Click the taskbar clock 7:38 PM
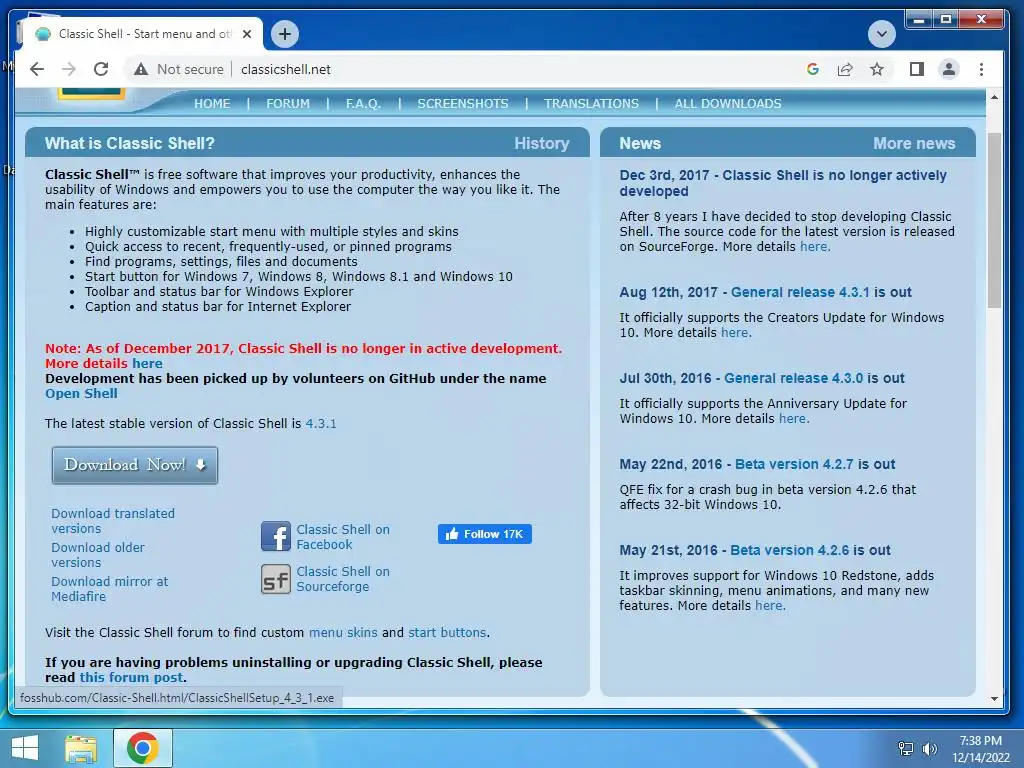 [x=980, y=741]
